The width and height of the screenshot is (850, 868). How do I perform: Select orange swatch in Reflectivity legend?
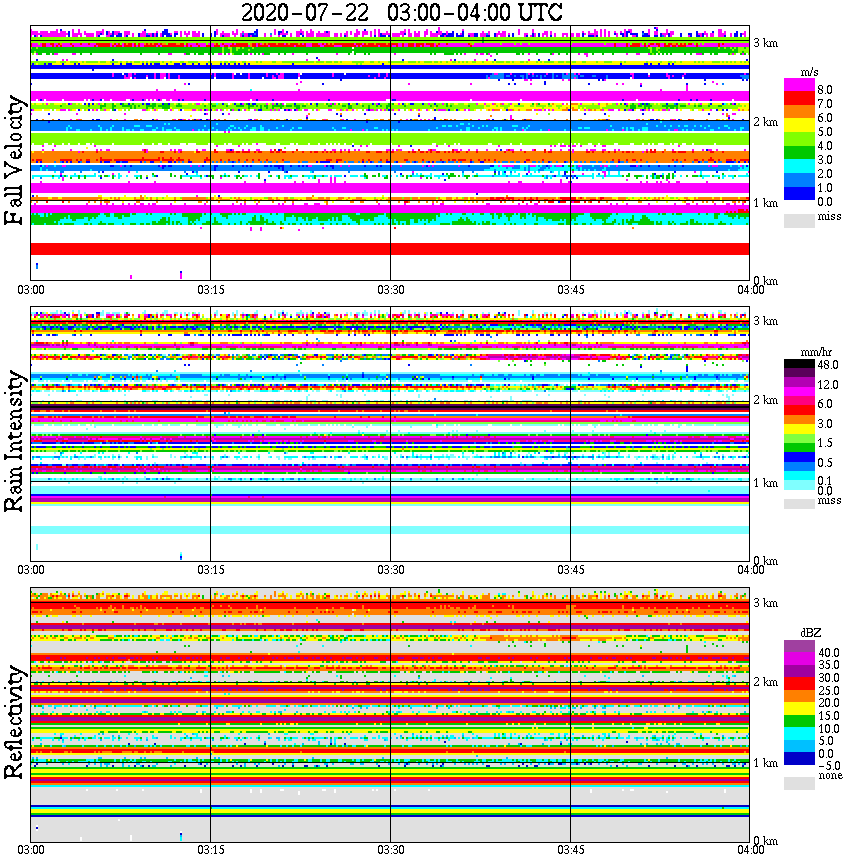click(x=799, y=696)
